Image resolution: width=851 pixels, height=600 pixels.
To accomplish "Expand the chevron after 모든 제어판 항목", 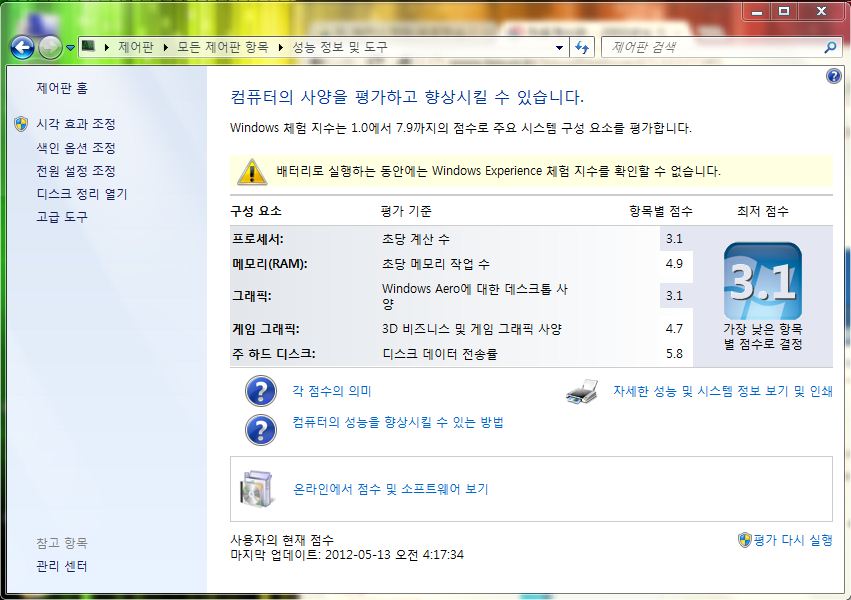I will (281, 47).
